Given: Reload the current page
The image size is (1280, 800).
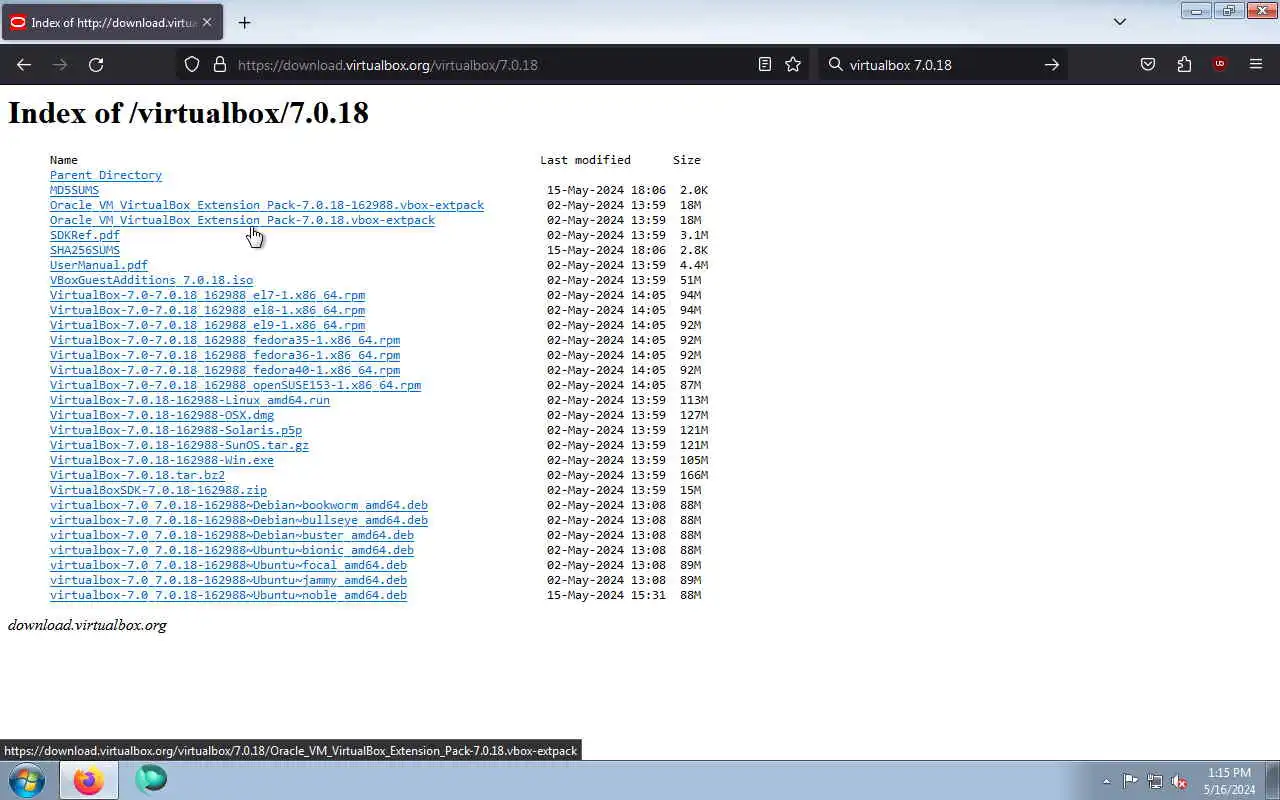Looking at the screenshot, I should [96, 64].
